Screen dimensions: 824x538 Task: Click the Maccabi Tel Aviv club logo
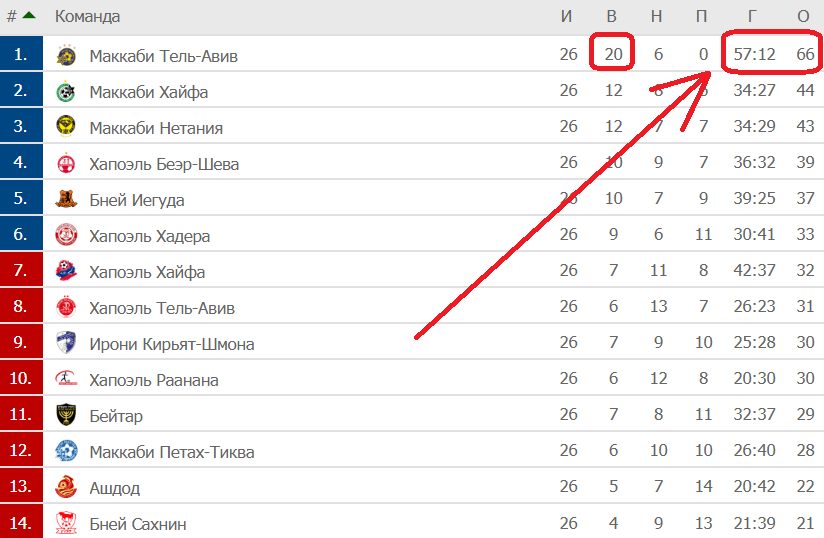(66, 56)
